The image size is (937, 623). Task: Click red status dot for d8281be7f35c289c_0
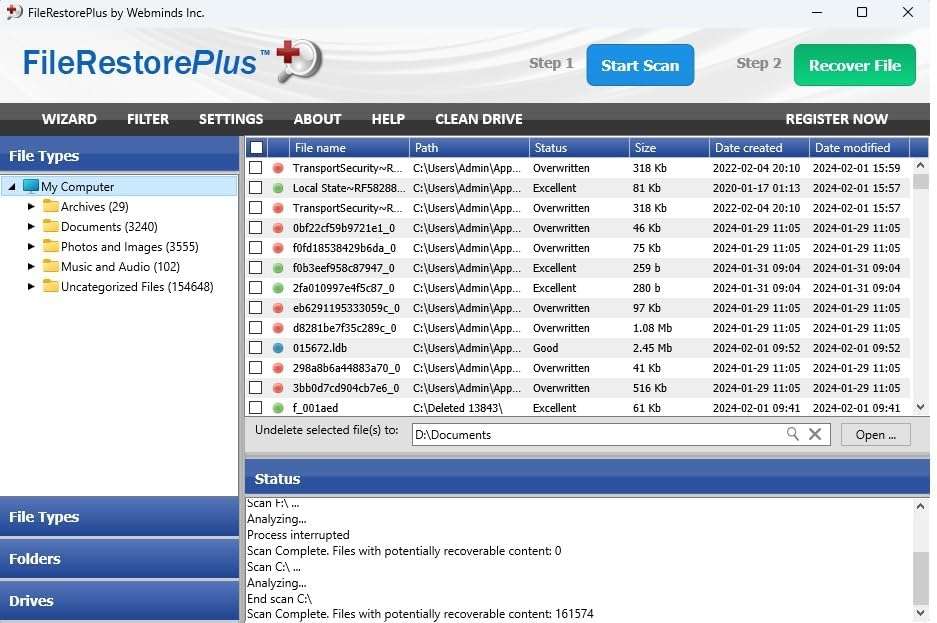(278, 328)
